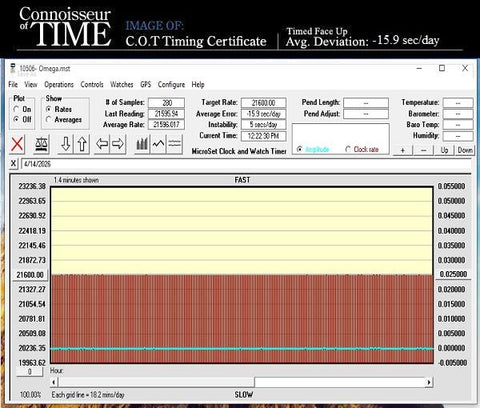
Task: Open the GPS menu
Action: 146,84
